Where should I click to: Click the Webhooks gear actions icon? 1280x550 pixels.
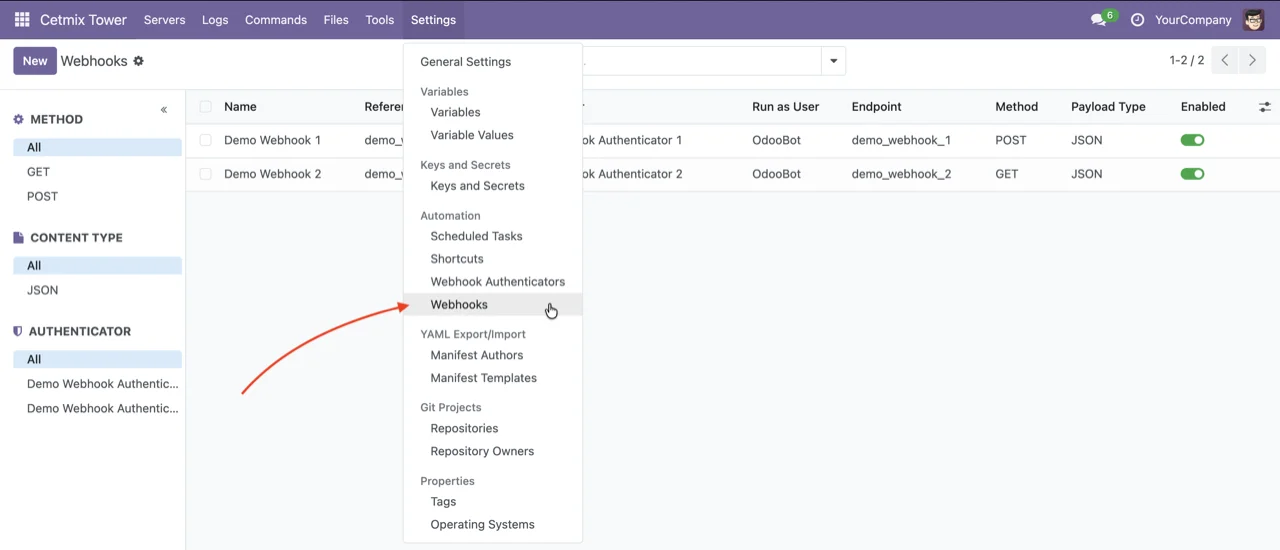[138, 61]
